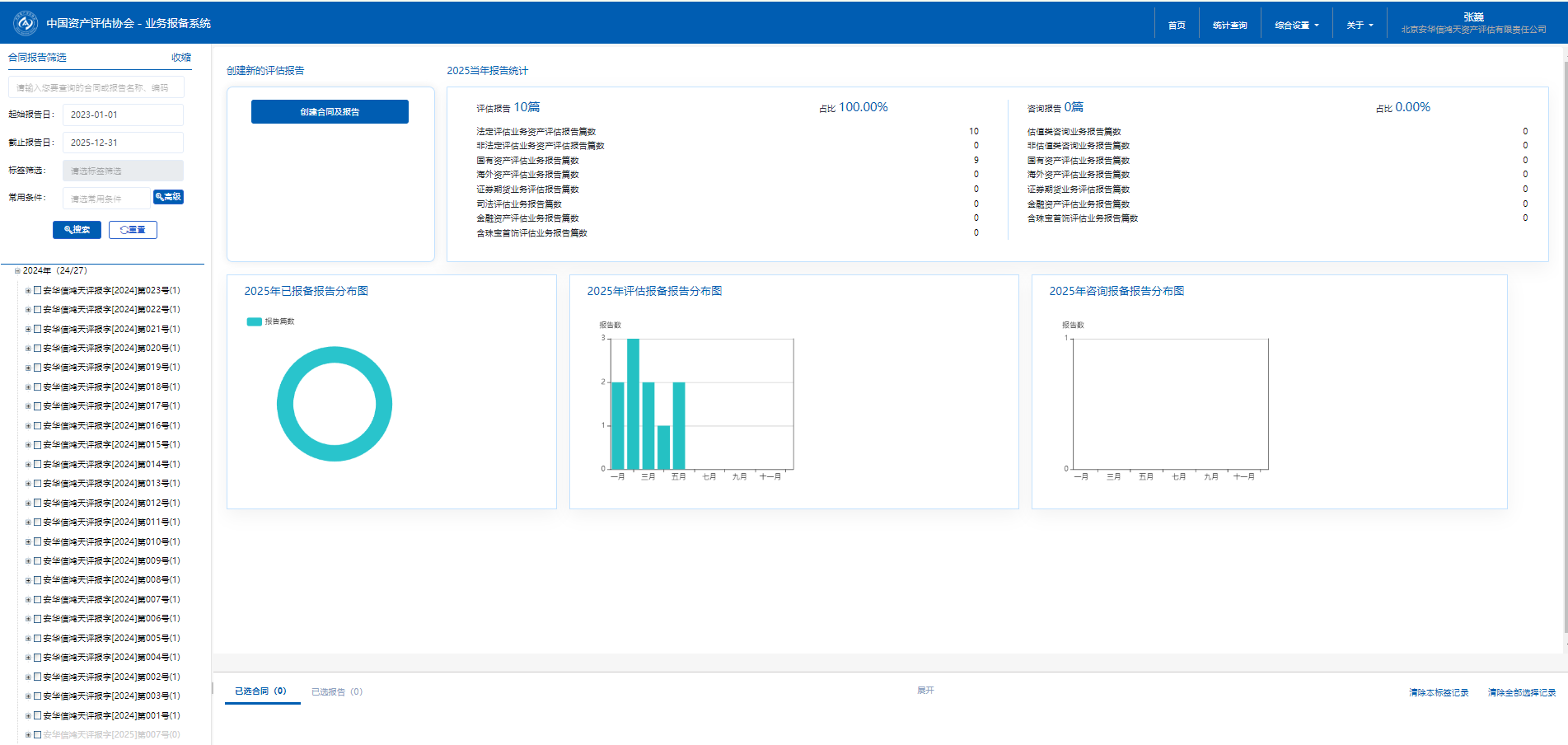
Task: Collapse the 2024年 (24/27) tree node
Action: pyautogui.click(x=17, y=271)
